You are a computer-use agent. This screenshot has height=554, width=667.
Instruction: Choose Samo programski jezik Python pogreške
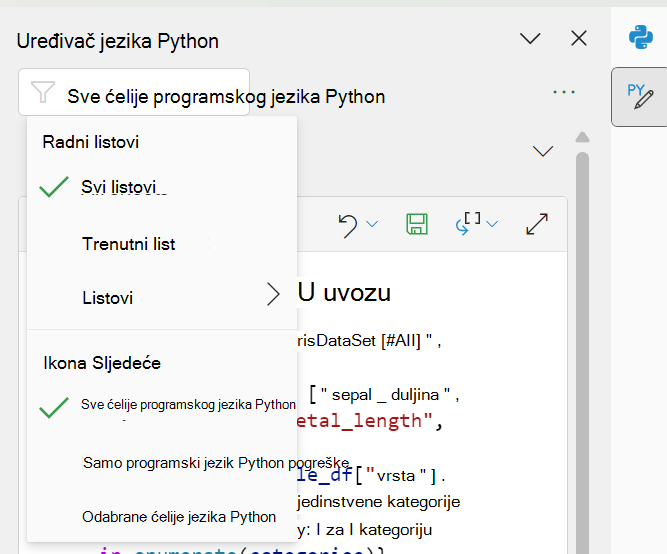(x=162, y=463)
